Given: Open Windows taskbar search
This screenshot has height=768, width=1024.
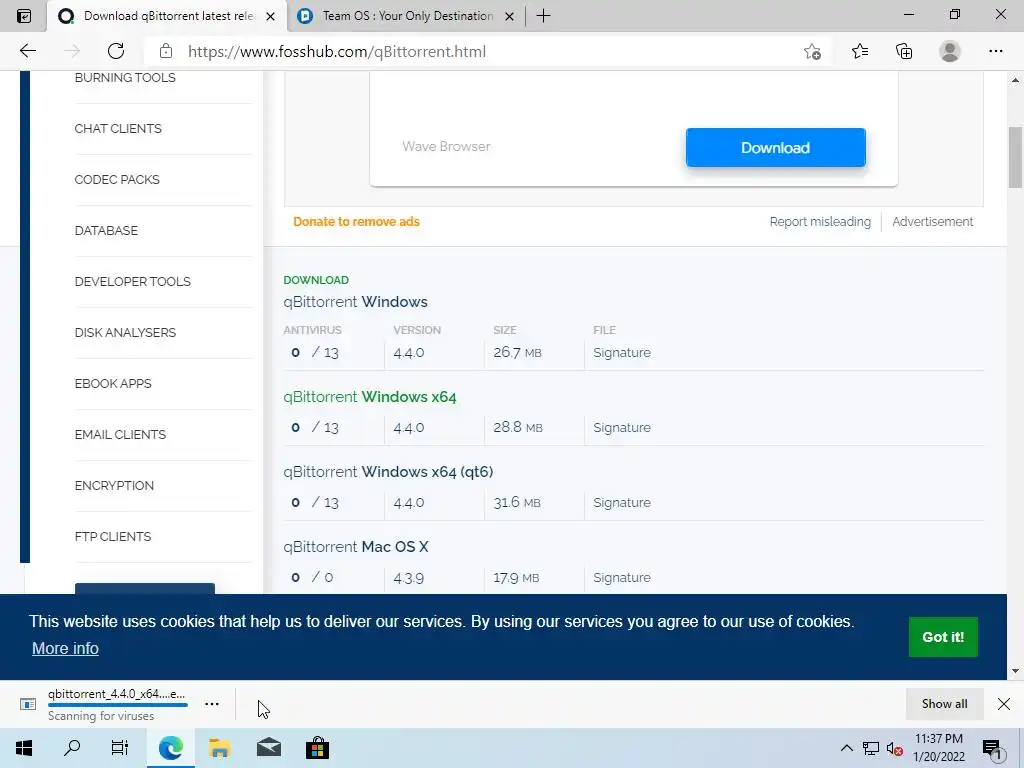Looking at the screenshot, I should coord(72,748).
